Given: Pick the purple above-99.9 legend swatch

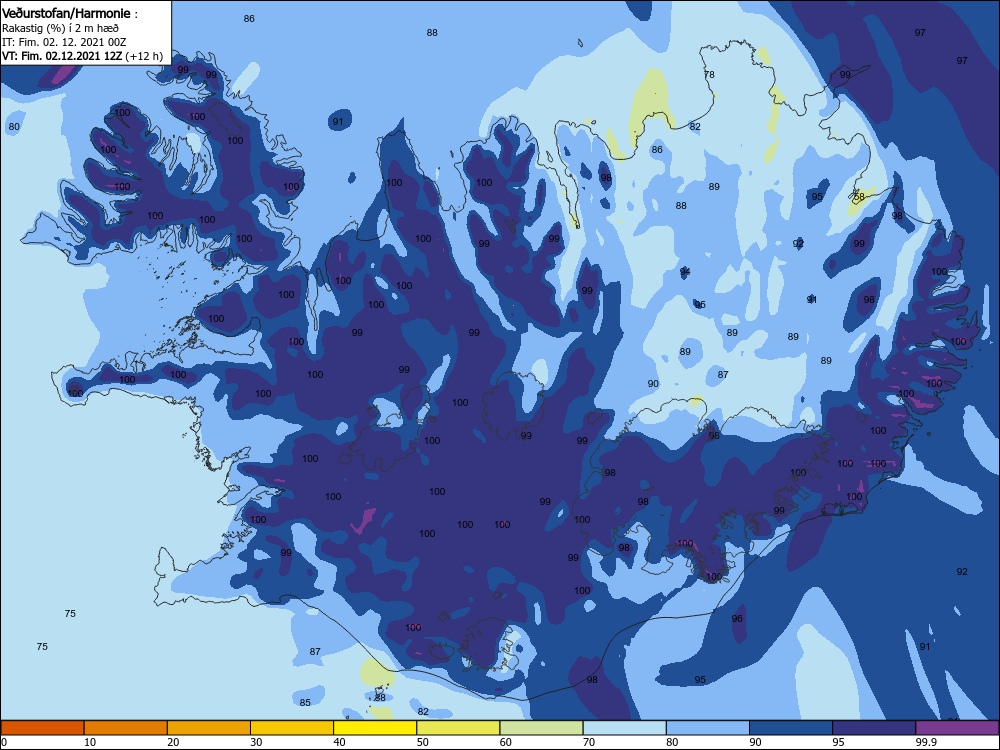Looking at the screenshot, I should click(957, 728).
